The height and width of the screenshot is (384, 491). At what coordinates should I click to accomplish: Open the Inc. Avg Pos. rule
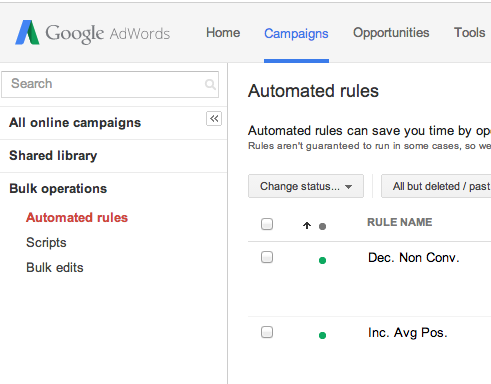(408, 333)
